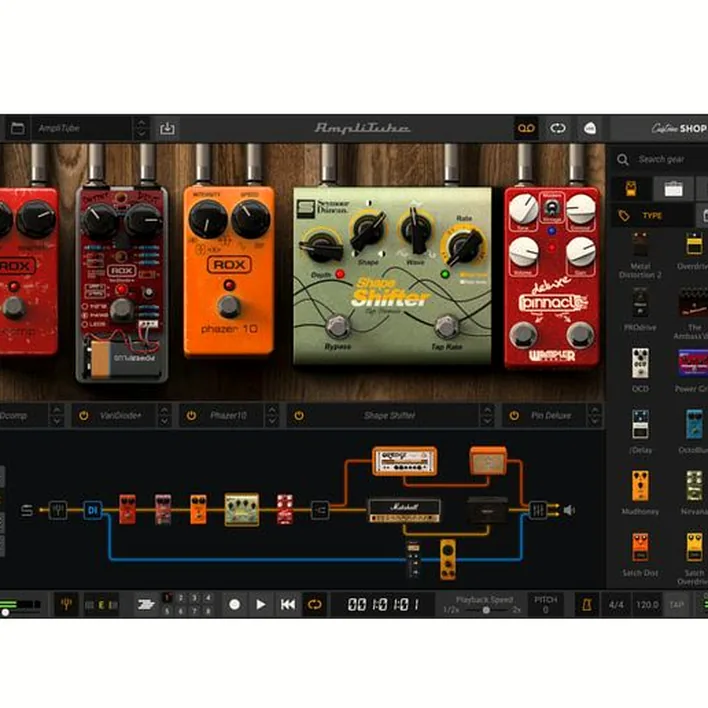Change Pin Deluxe slot model with arrows
The height and width of the screenshot is (708, 708).
coord(595,415)
